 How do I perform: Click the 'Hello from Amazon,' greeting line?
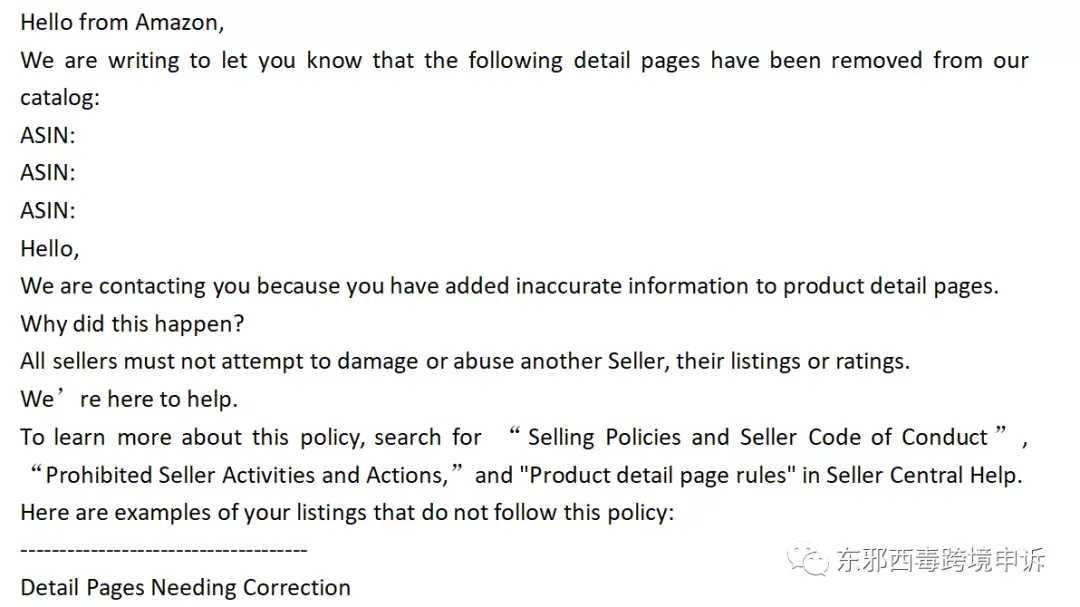coord(122,23)
